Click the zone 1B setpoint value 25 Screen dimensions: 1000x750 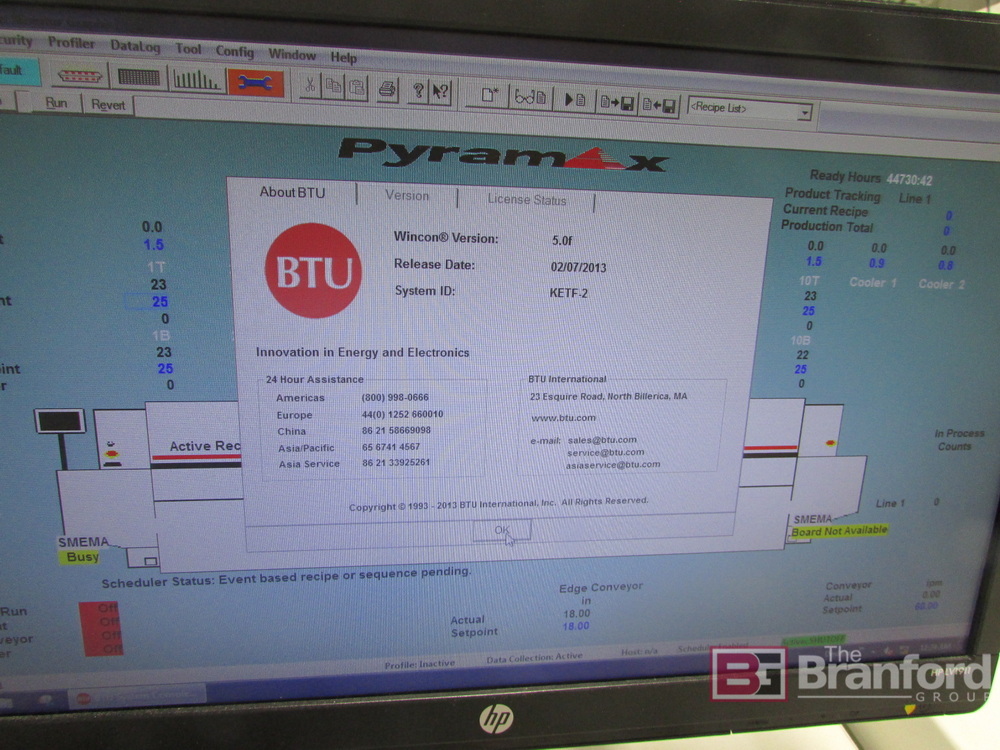[x=165, y=369]
